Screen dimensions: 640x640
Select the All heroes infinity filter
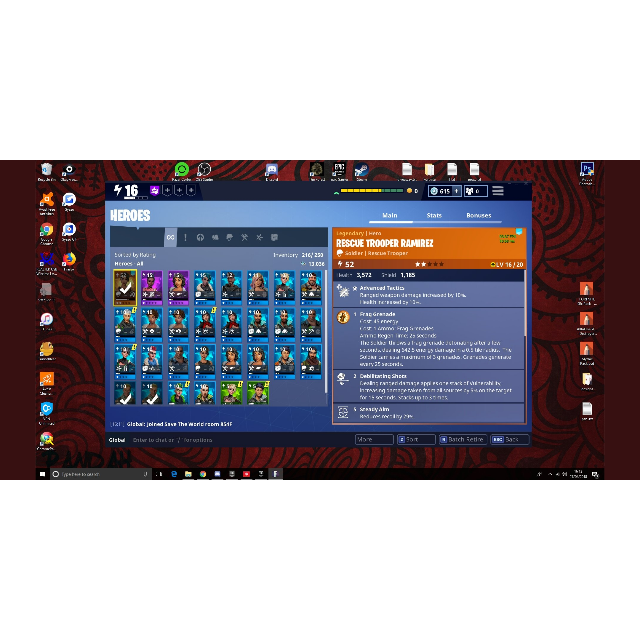pyautogui.click(x=171, y=237)
